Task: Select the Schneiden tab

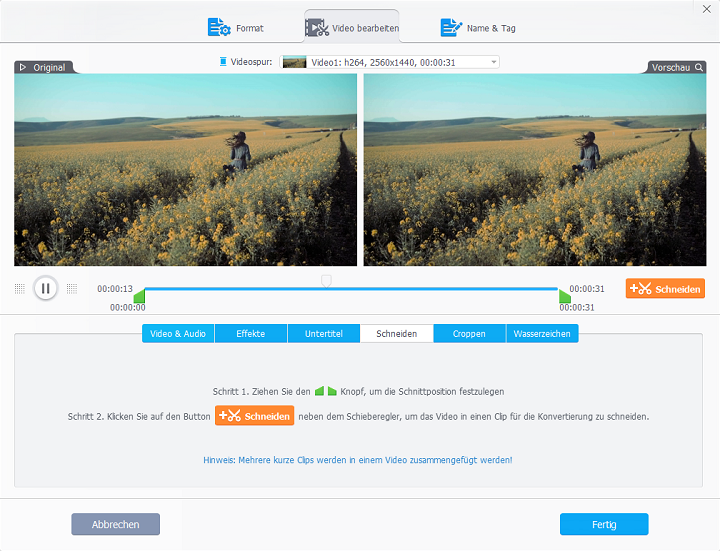Action: (x=397, y=334)
